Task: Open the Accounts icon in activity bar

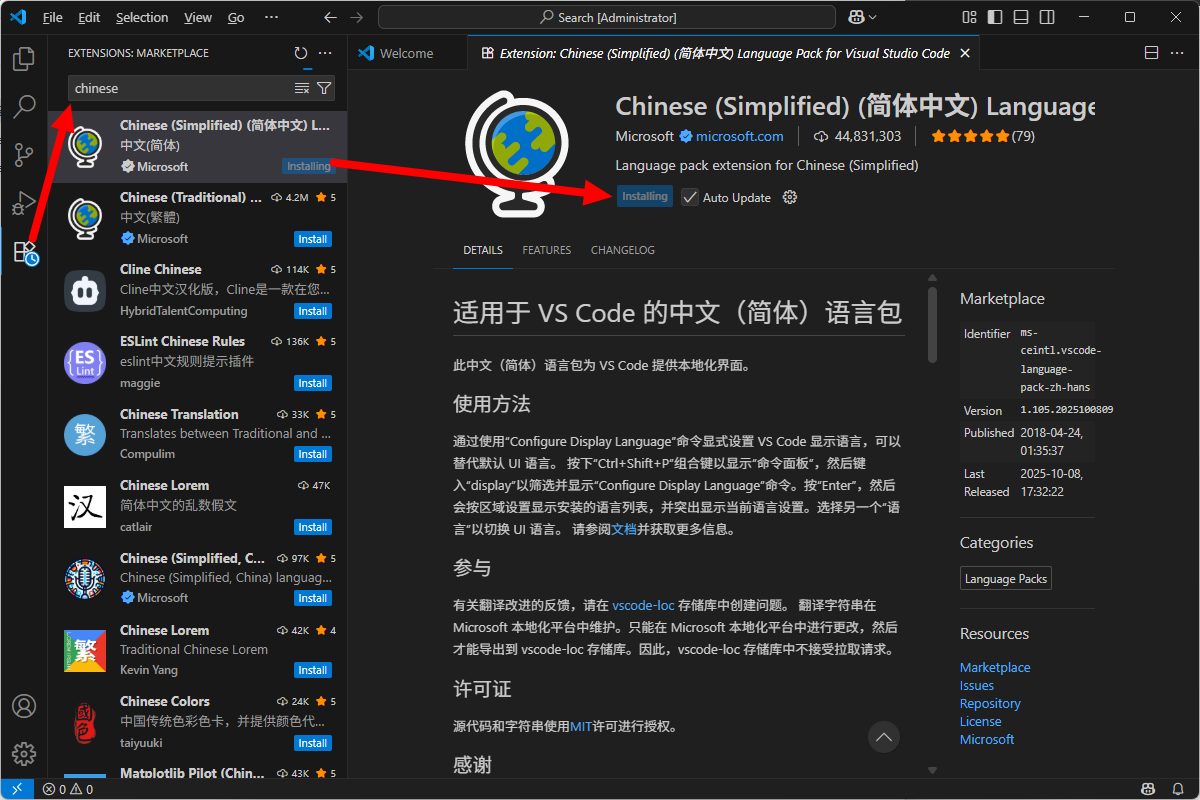Action: point(24,706)
